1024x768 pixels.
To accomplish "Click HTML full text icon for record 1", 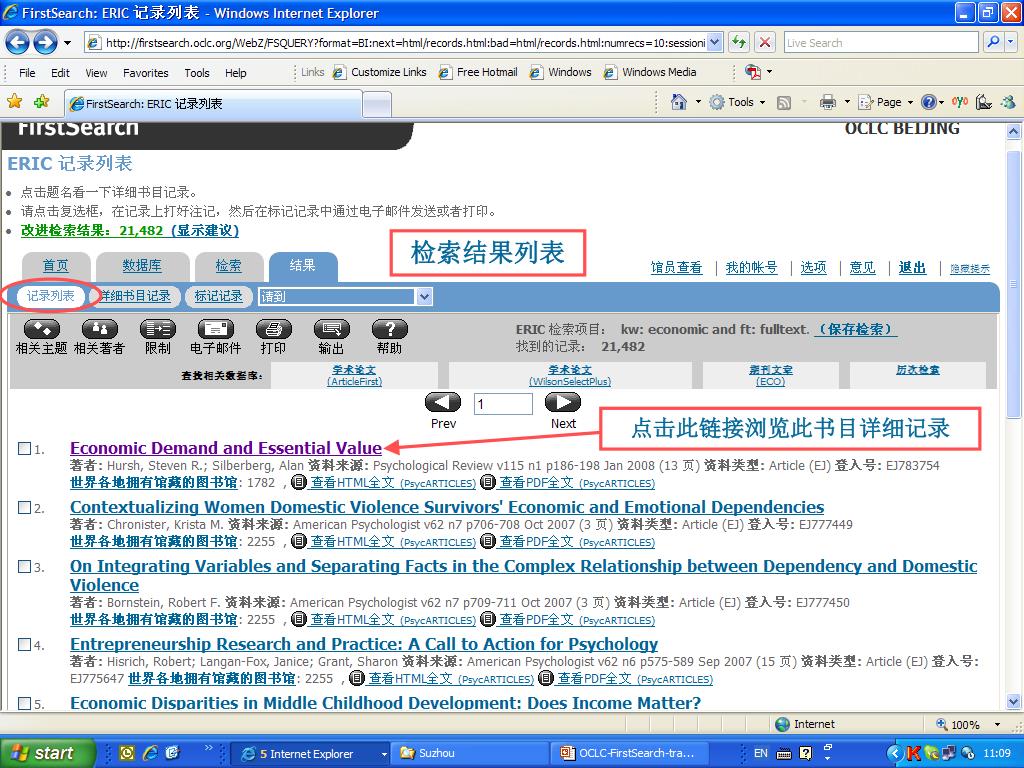I will [x=298, y=483].
